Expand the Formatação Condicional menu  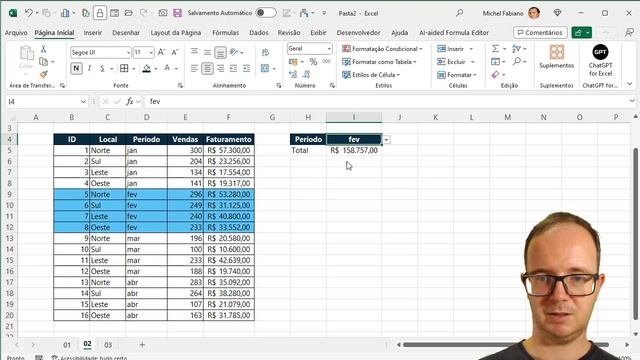382,49
